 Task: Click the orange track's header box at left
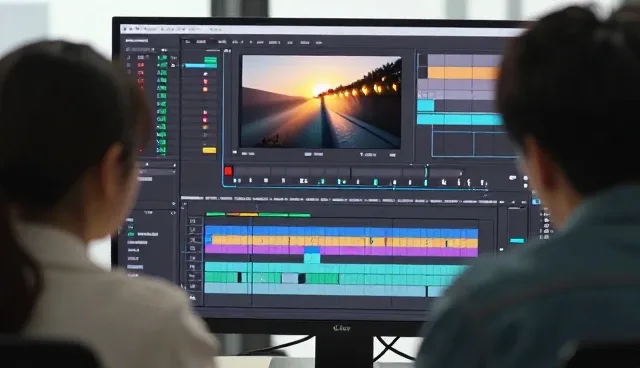[193, 240]
